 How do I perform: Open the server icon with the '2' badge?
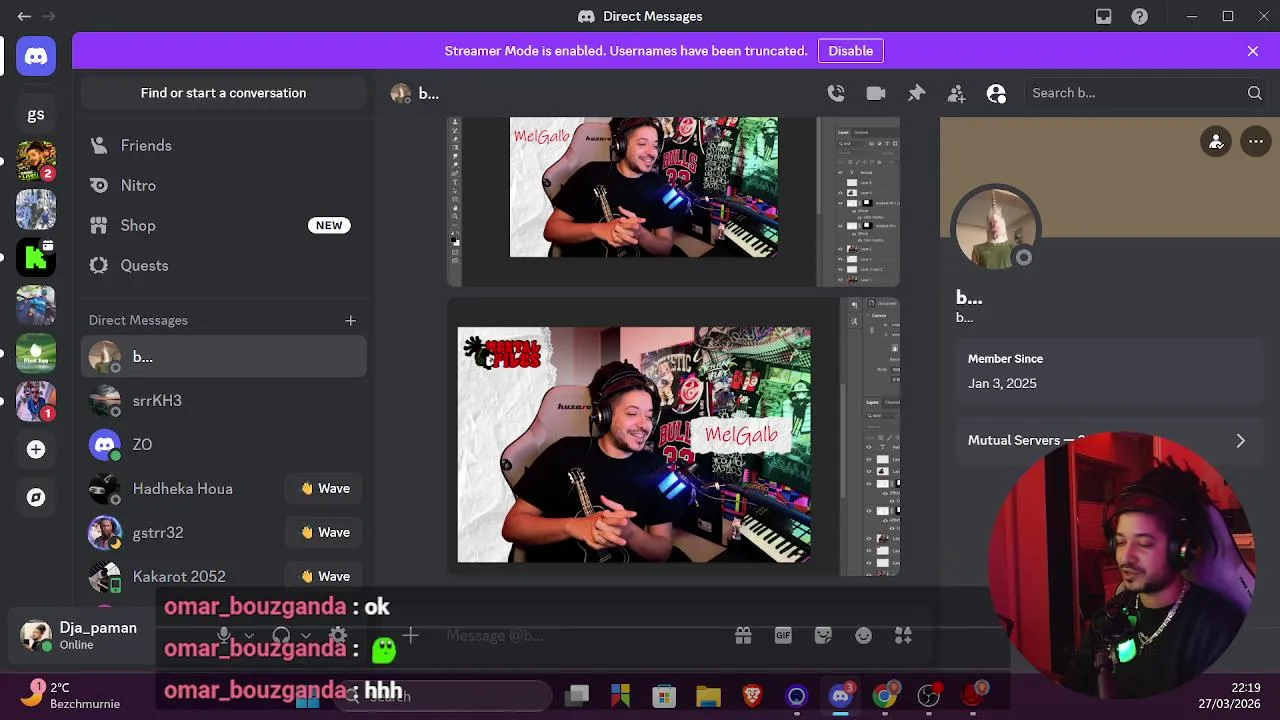(36, 161)
